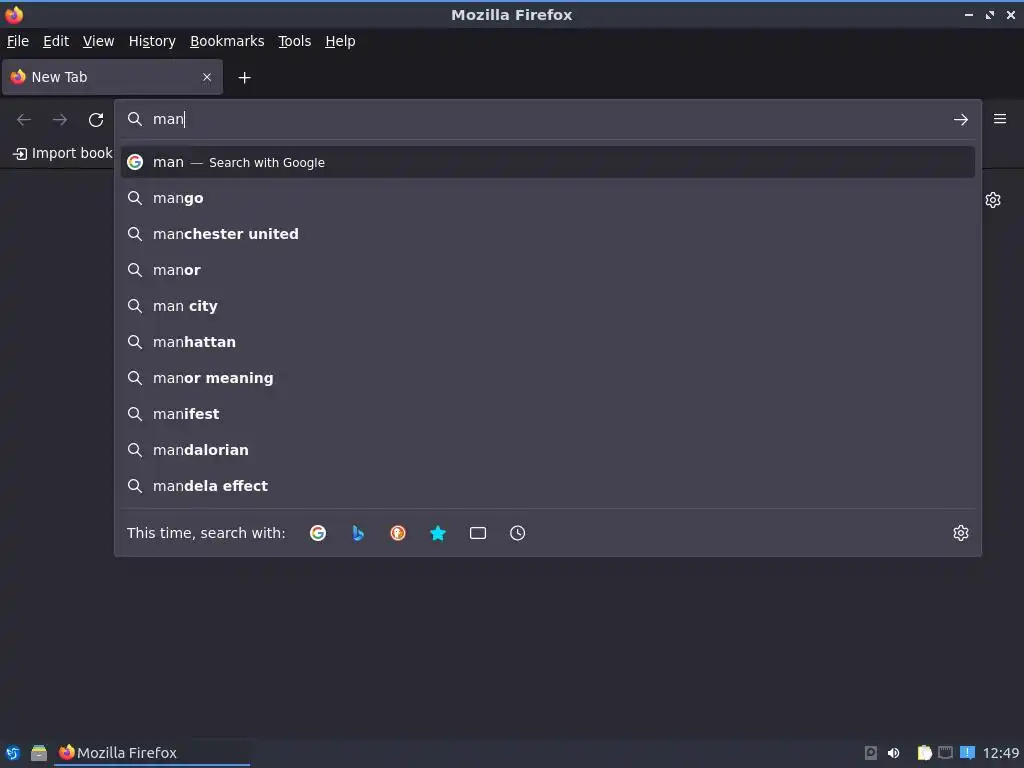The image size is (1024, 768).
Task: Open the Bookmarks menu
Action: (227, 41)
